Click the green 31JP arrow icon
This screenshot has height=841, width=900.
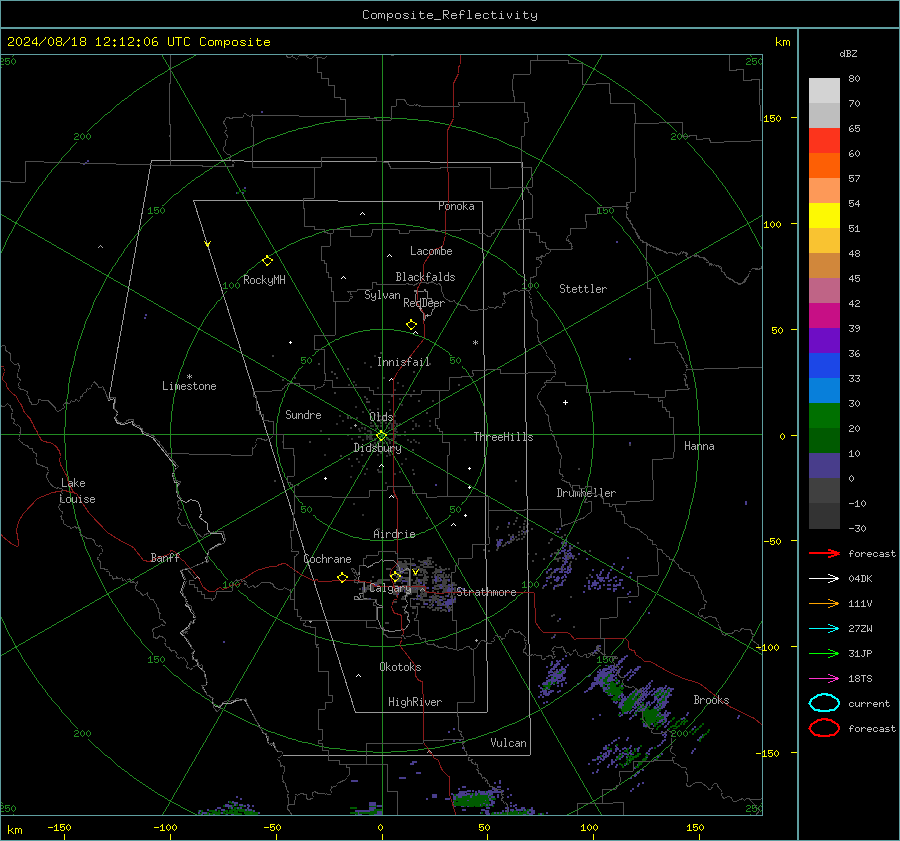(824, 653)
